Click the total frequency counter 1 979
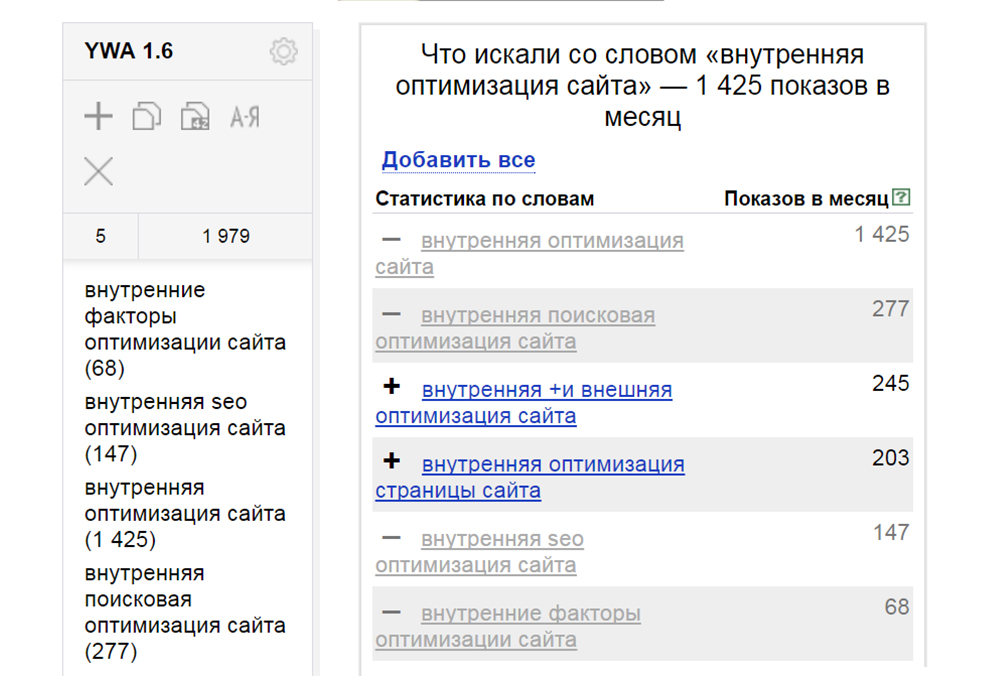 225,237
